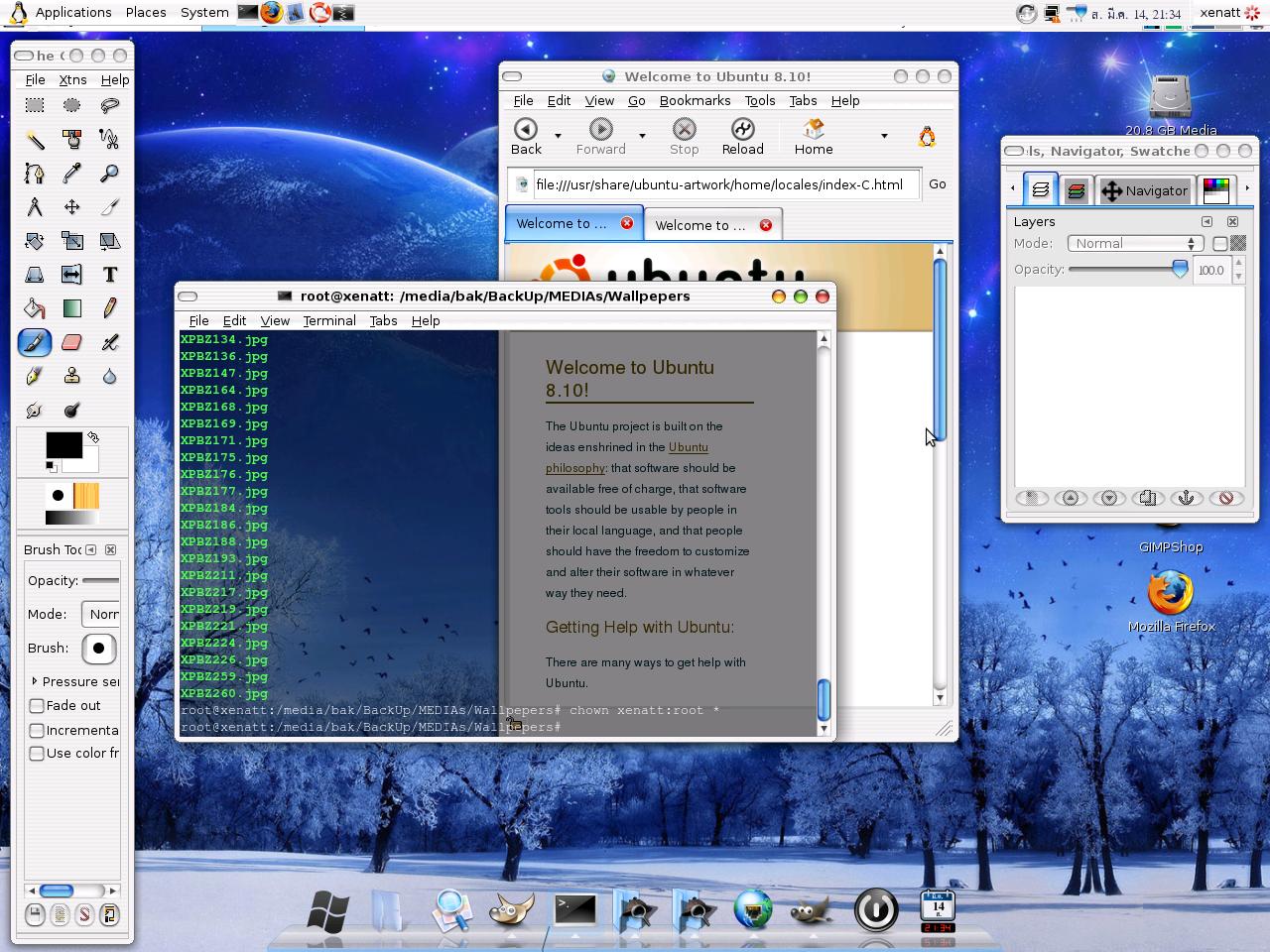The height and width of the screenshot is (952, 1270).
Task: Select the Ellipse Select tool
Action: pos(71,106)
